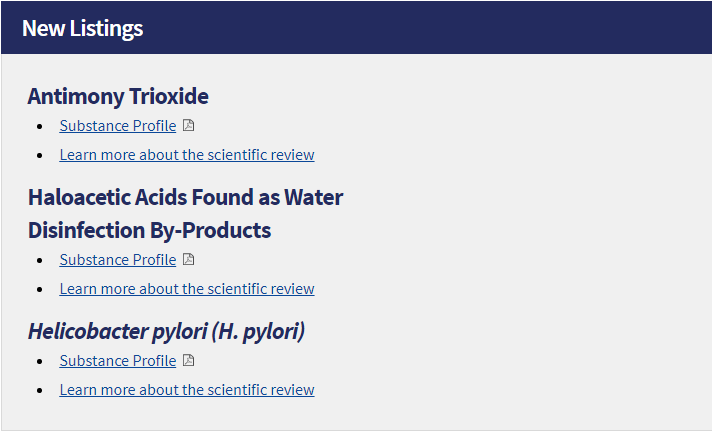Click the Antimony Trioxide heading

point(118,97)
